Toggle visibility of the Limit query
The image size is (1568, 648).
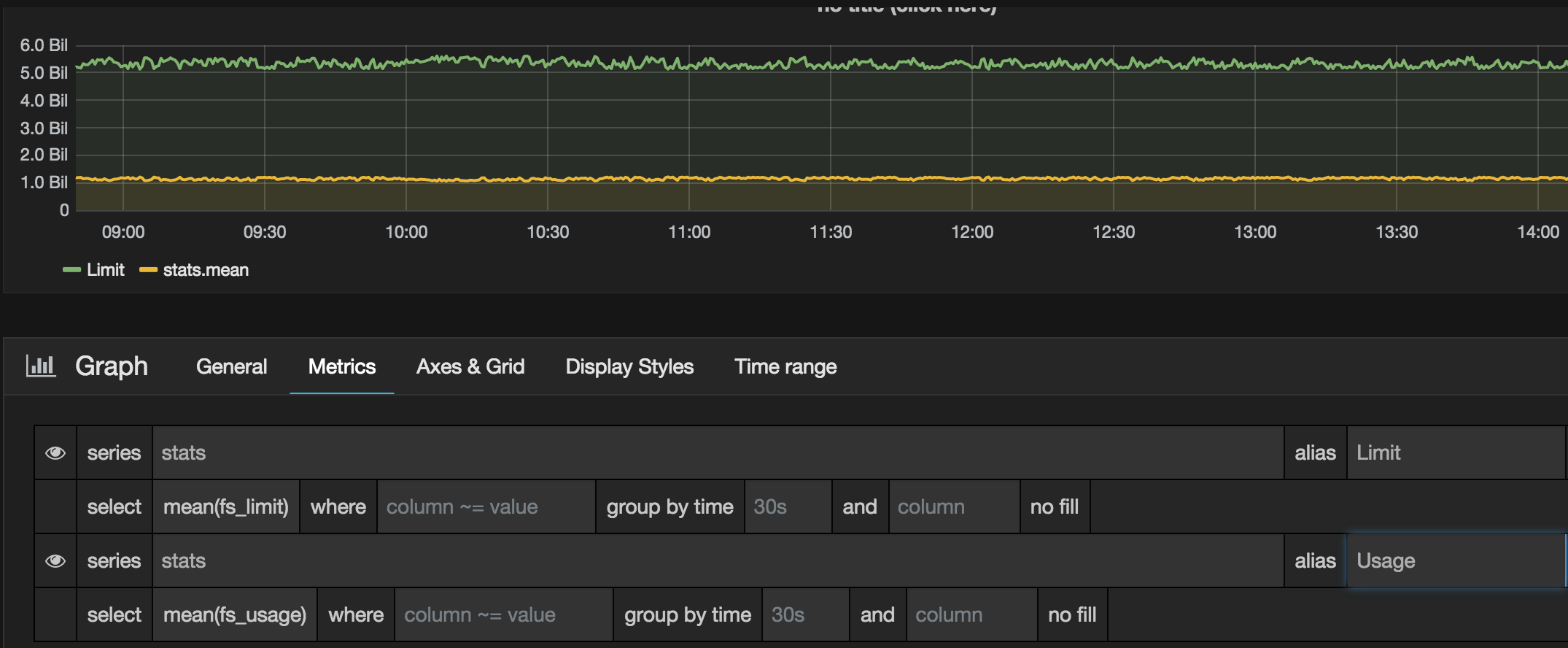55,453
